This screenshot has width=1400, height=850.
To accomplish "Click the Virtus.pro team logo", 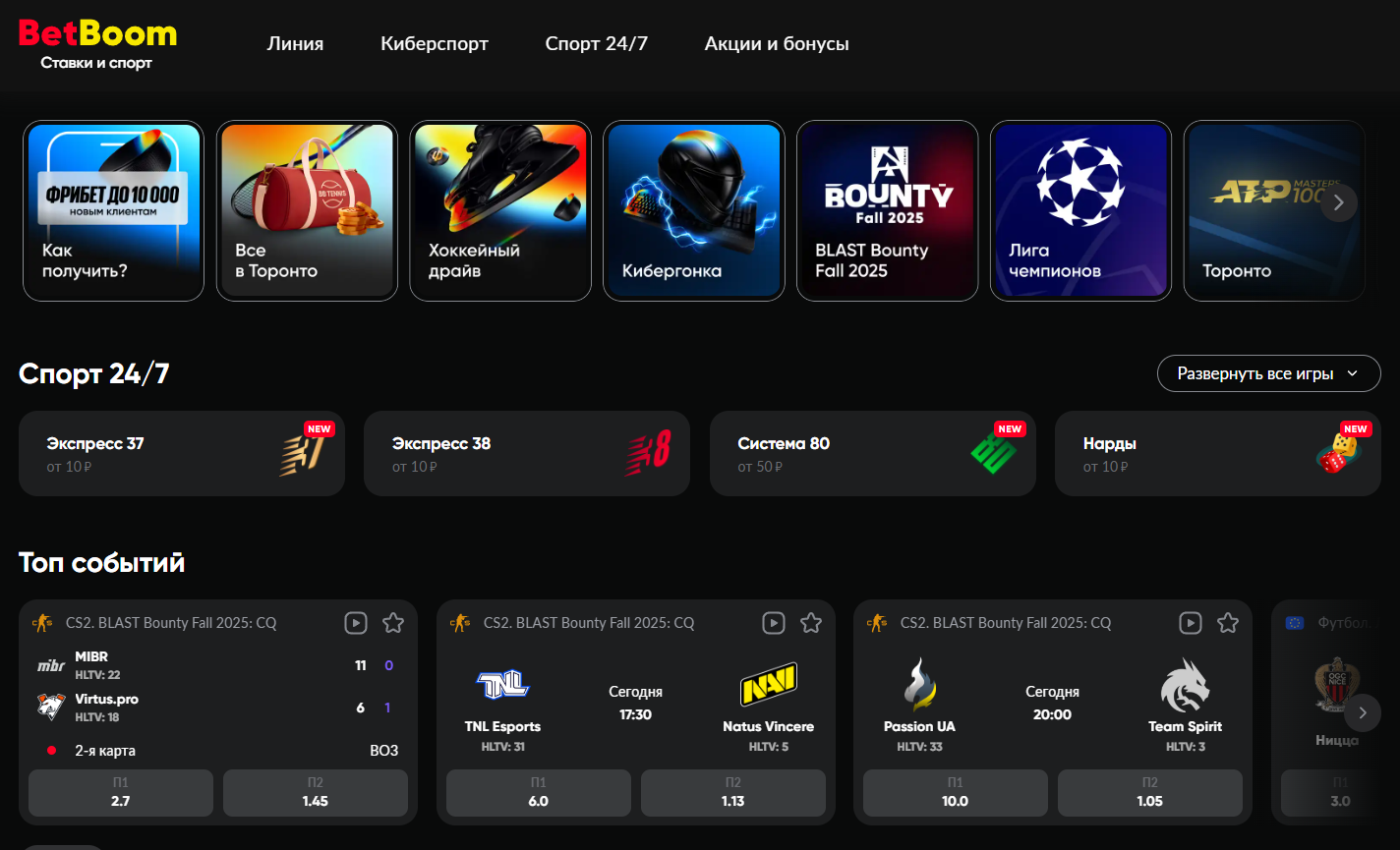I will pos(51,707).
